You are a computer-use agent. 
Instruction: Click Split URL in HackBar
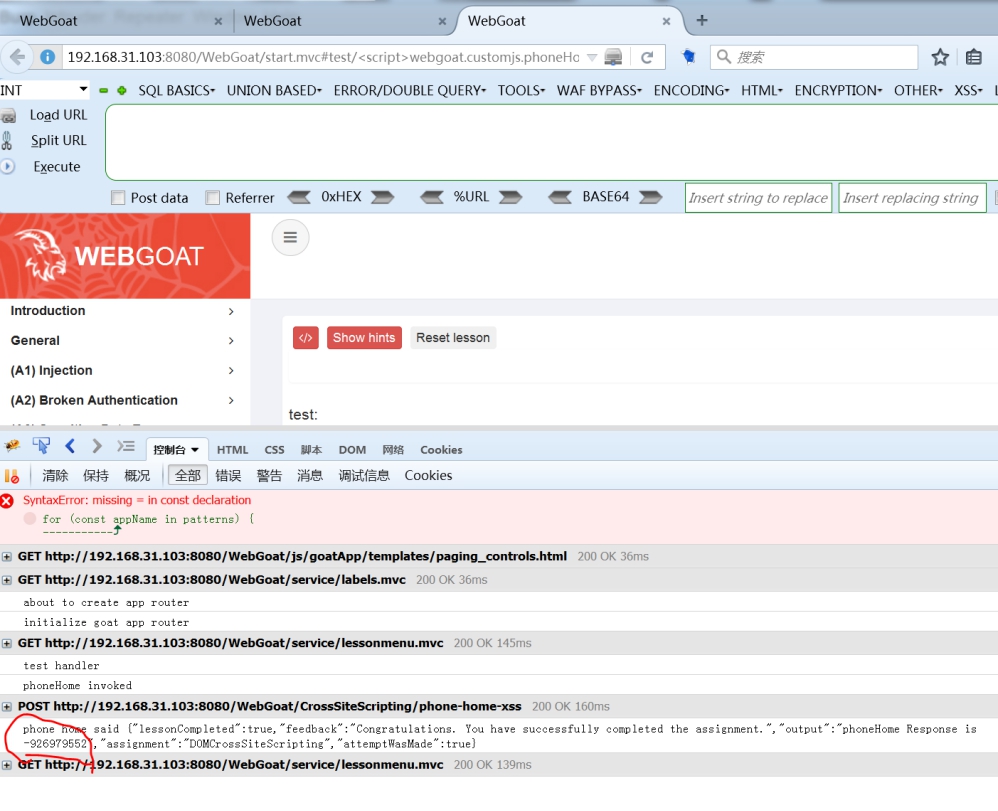pos(58,141)
